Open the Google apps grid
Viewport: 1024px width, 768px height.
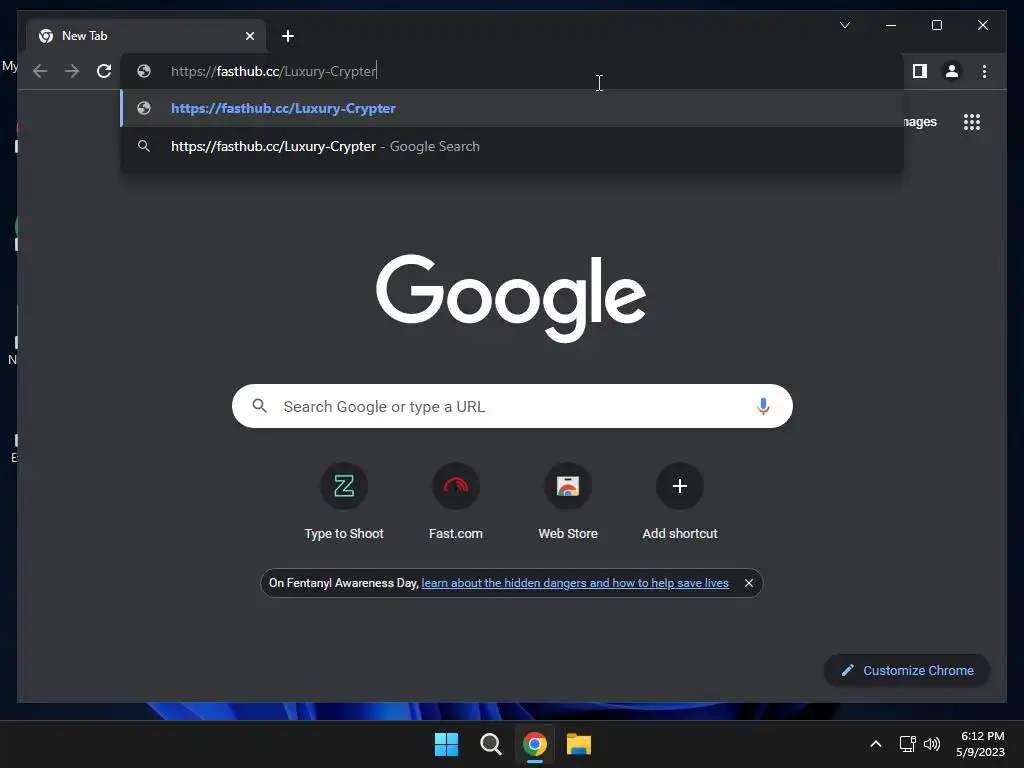pos(972,122)
